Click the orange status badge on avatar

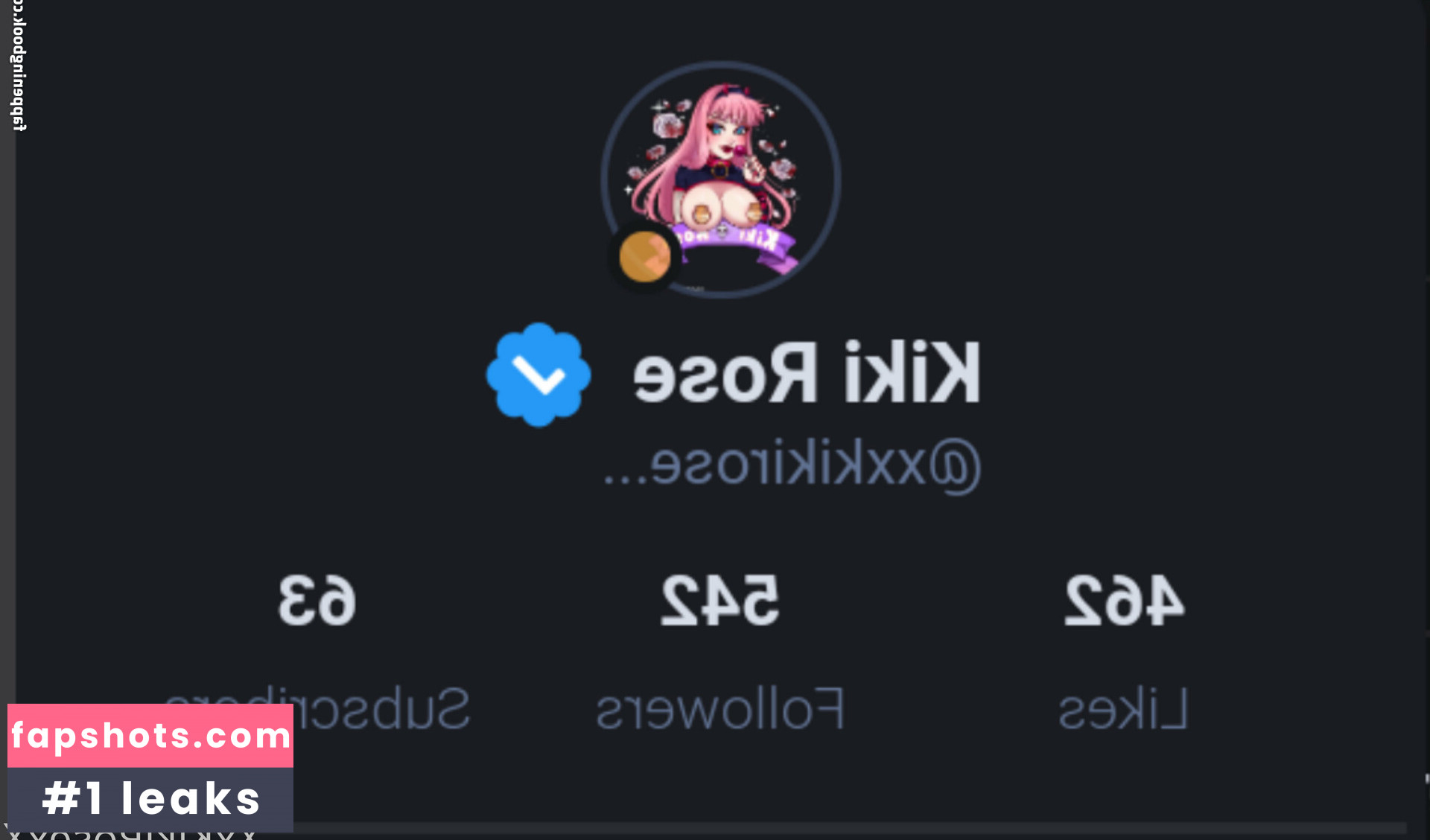click(644, 257)
